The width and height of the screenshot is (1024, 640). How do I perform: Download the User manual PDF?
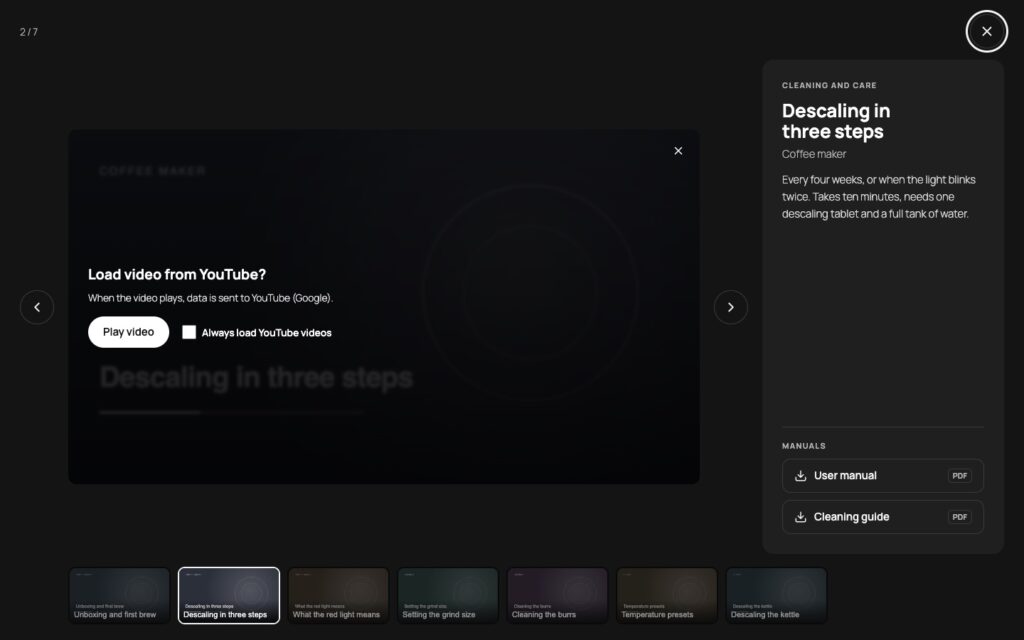coord(882,475)
